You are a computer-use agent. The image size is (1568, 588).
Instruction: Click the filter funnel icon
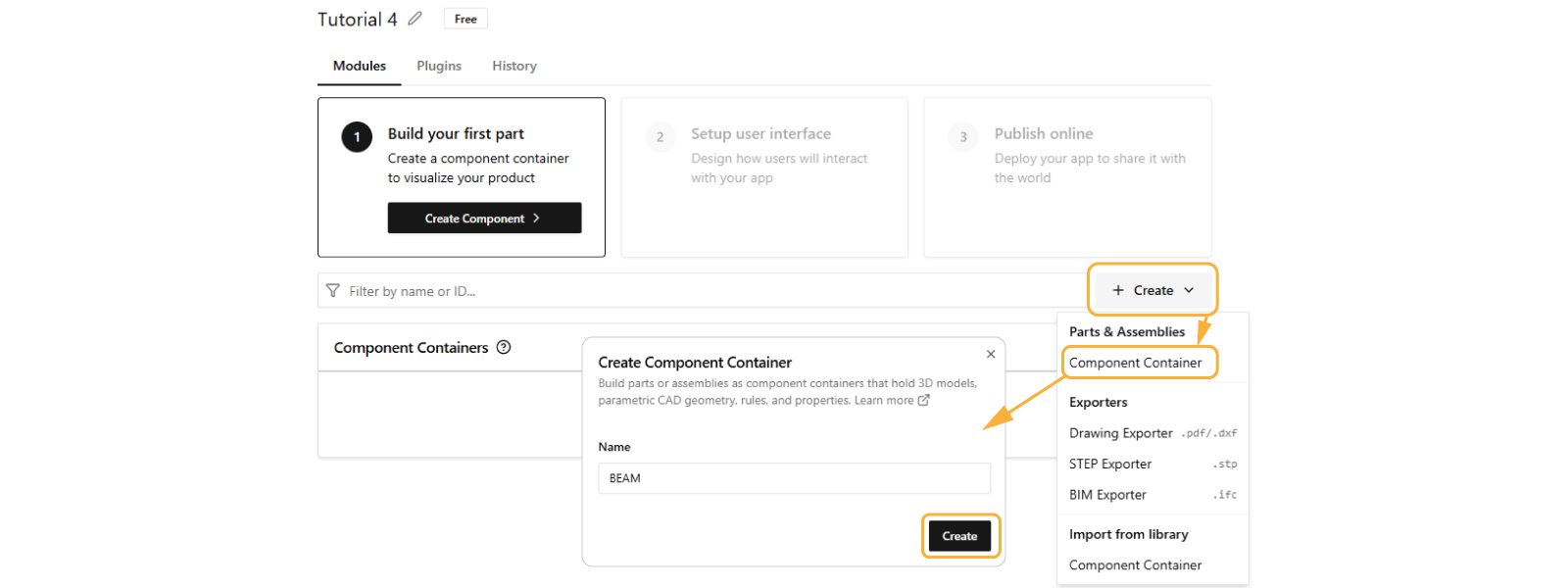tap(333, 291)
